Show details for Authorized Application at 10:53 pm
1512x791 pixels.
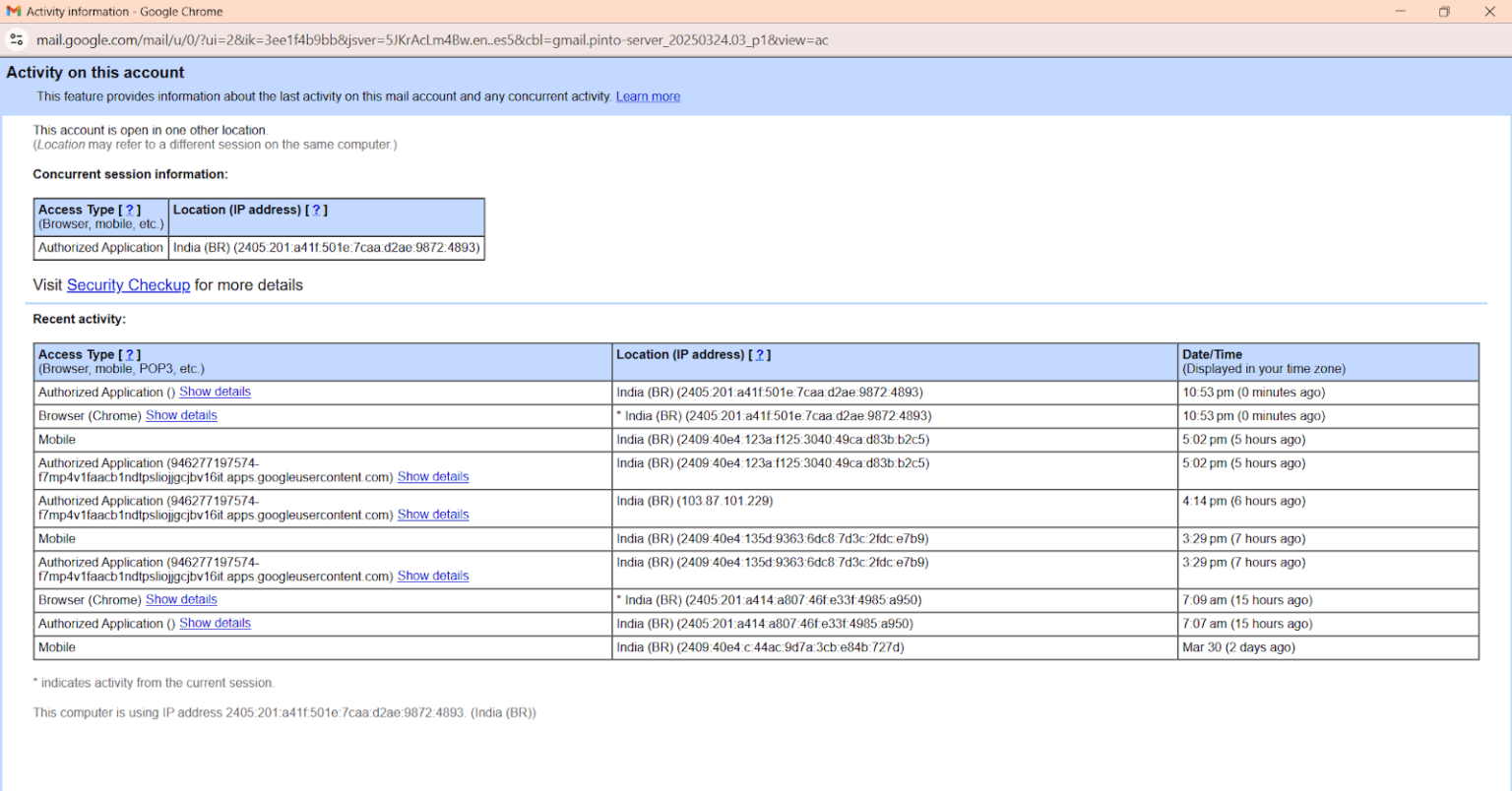[215, 392]
